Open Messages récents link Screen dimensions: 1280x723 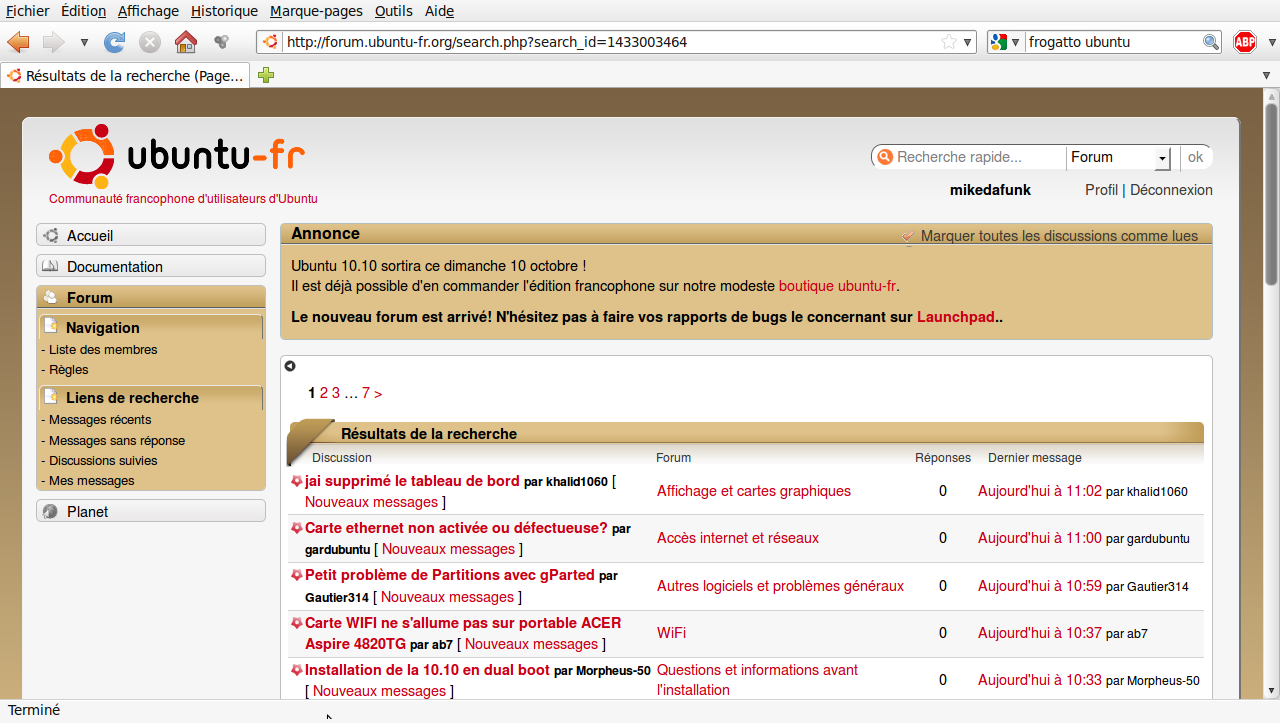(100, 420)
